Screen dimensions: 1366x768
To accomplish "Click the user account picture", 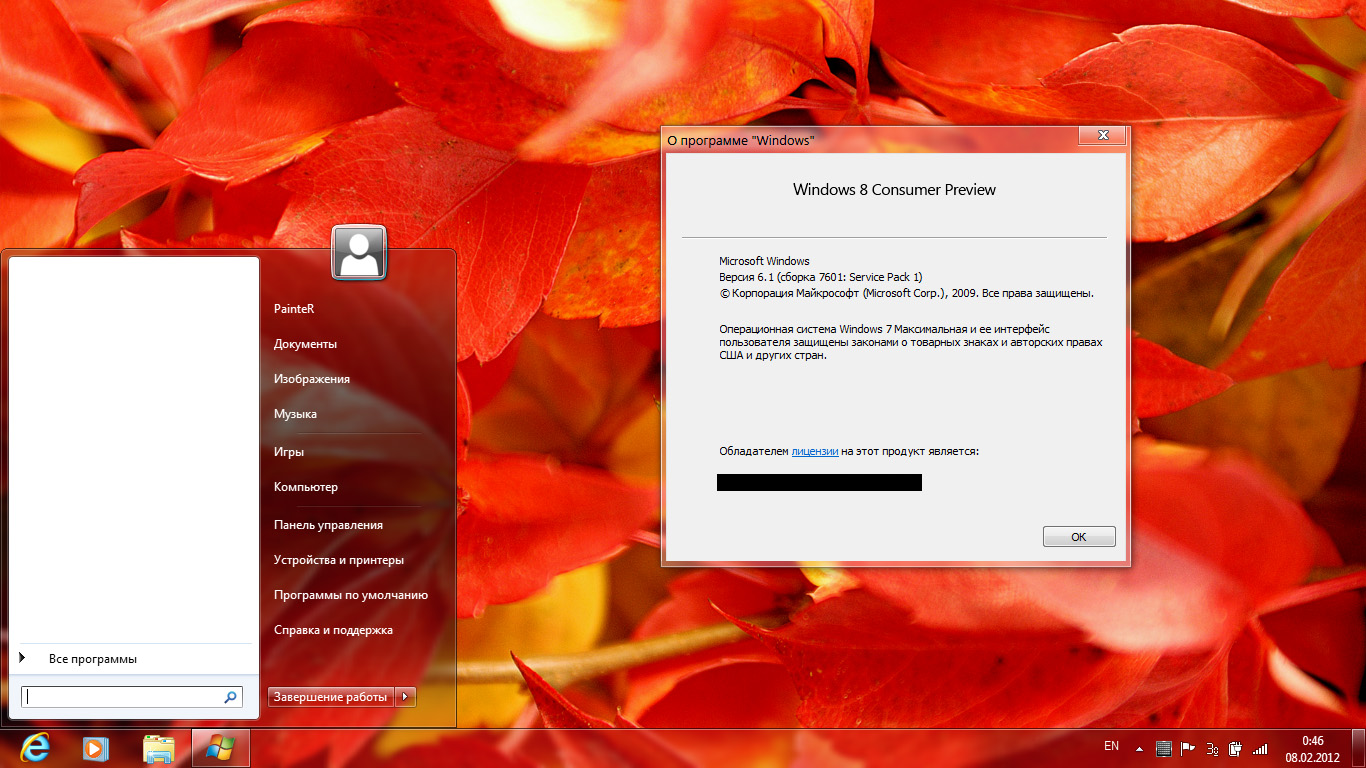I will click(x=359, y=252).
